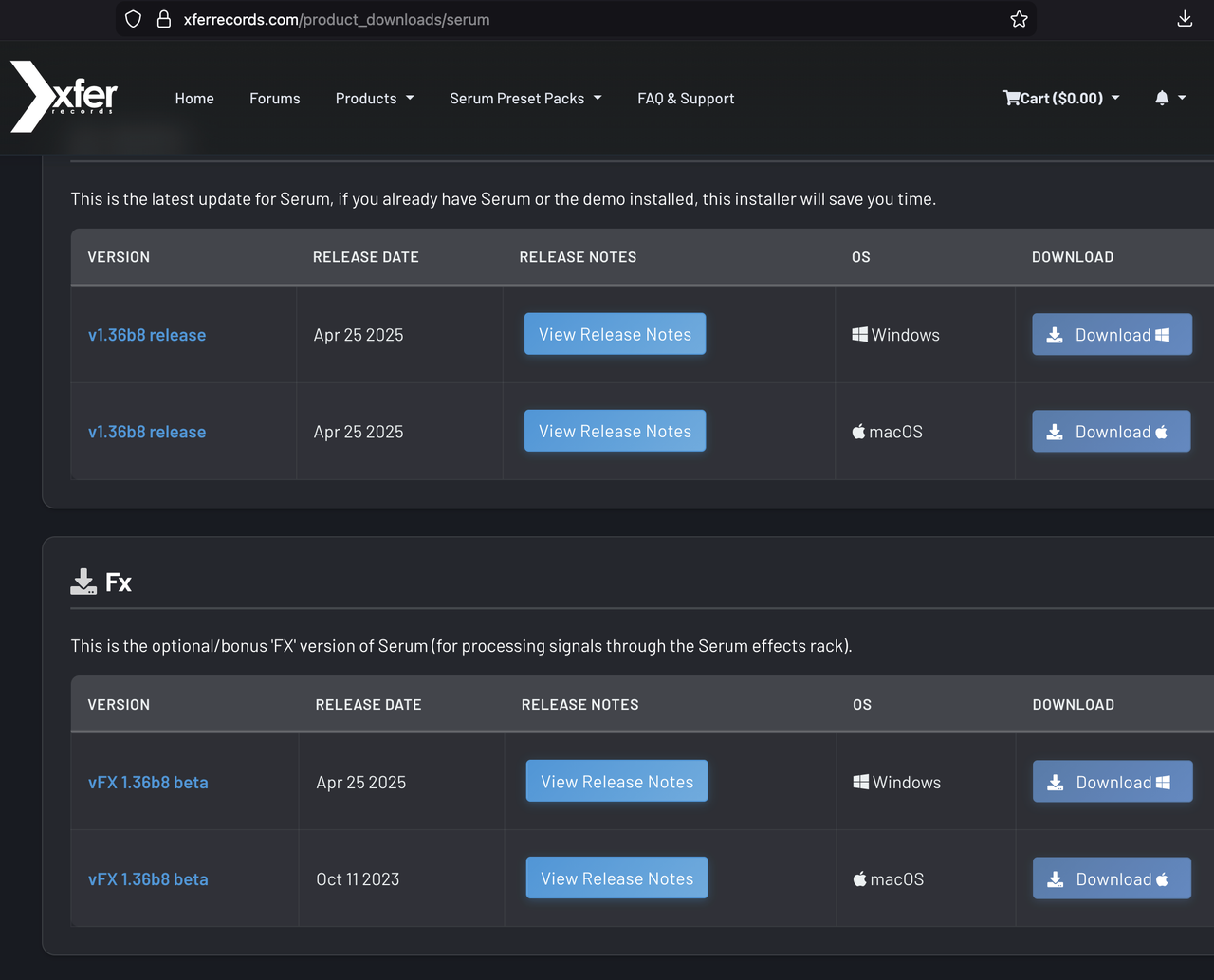Click the Fx section download icon
This screenshot has height=980, width=1214.
pos(83,582)
